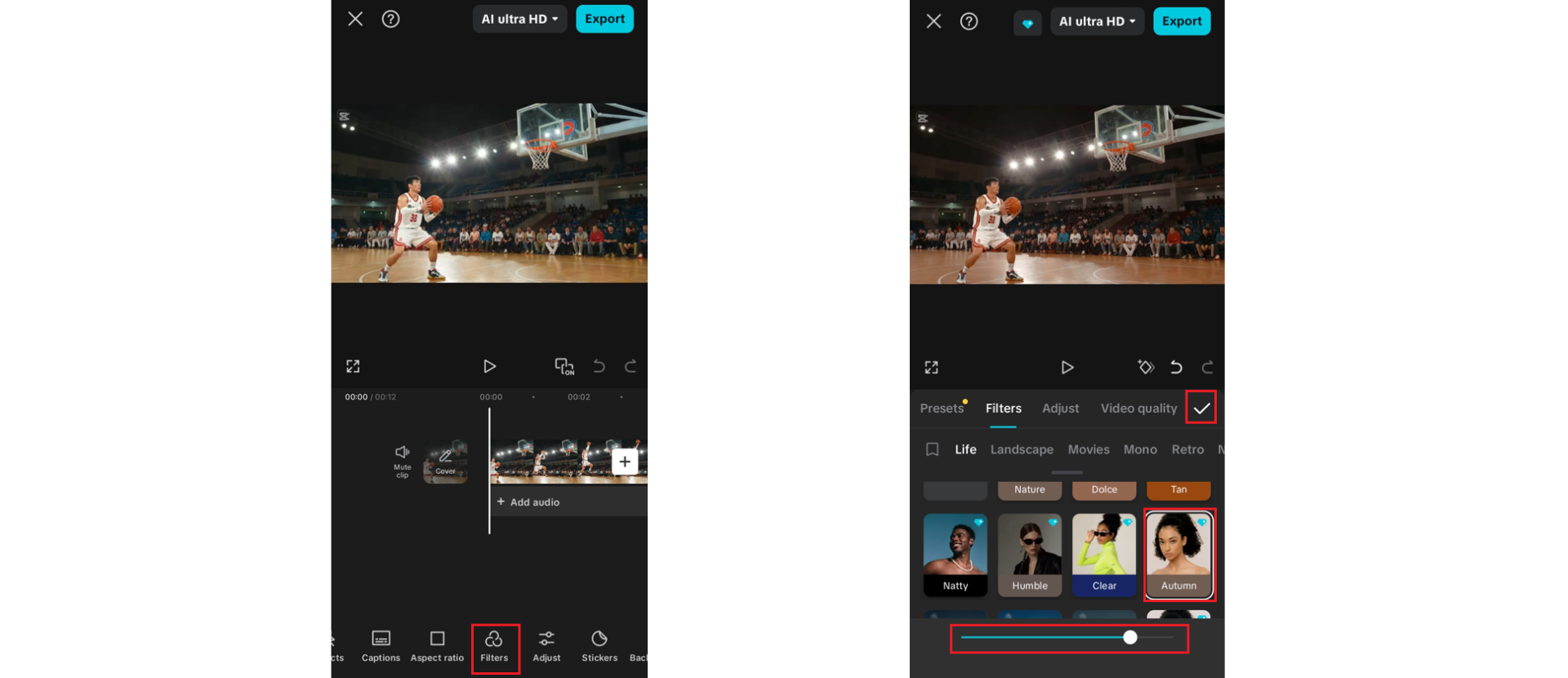Image resolution: width=1568 pixels, height=678 pixels.
Task: Open the Filters tool in bottom toolbar
Action: (494, 646)
